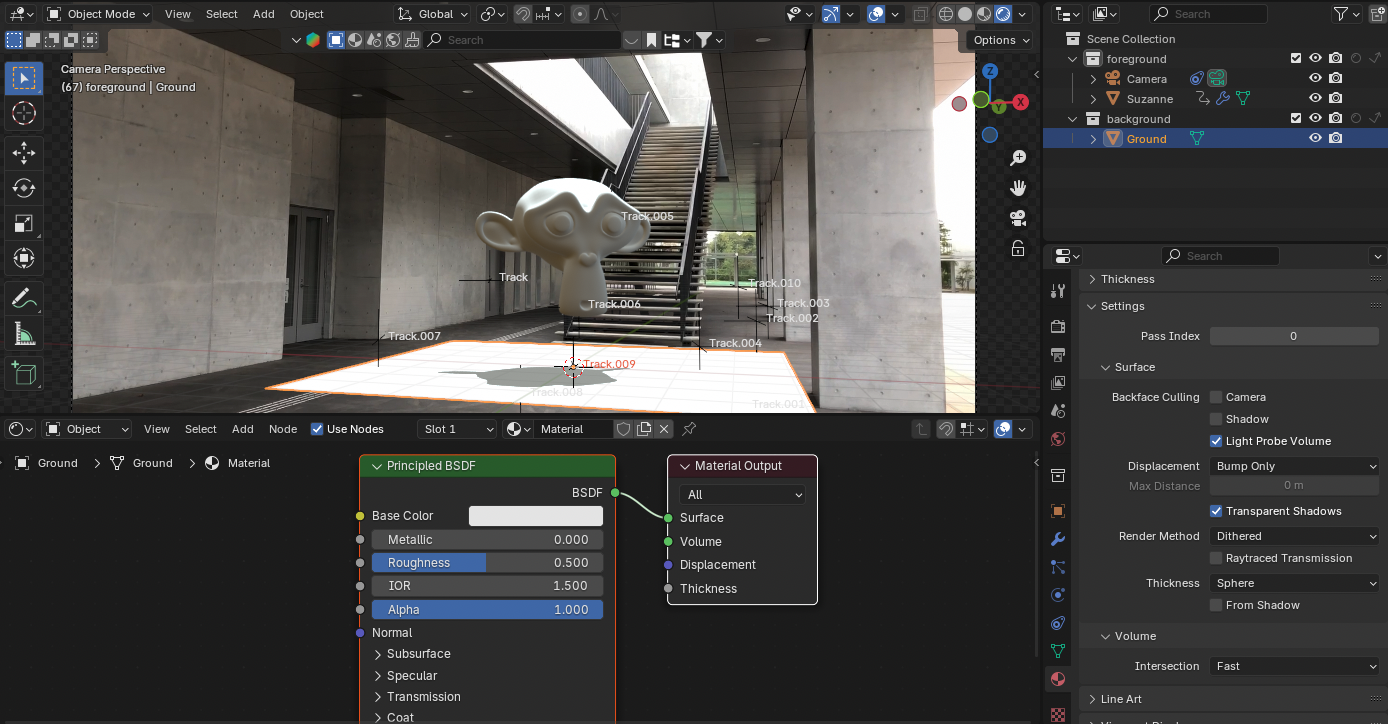The image size is (1388, 724).
Task: Toggle camera view with the camera gizmo
Action: coord(1018,218)
